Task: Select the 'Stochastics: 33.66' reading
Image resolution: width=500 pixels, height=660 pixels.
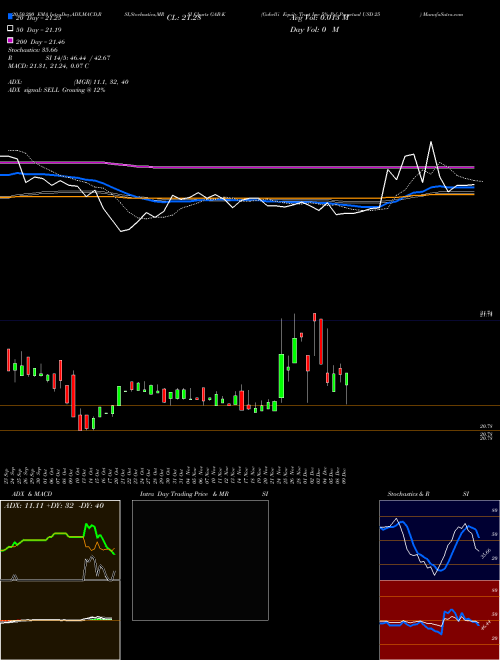Action: pos(33,50)
